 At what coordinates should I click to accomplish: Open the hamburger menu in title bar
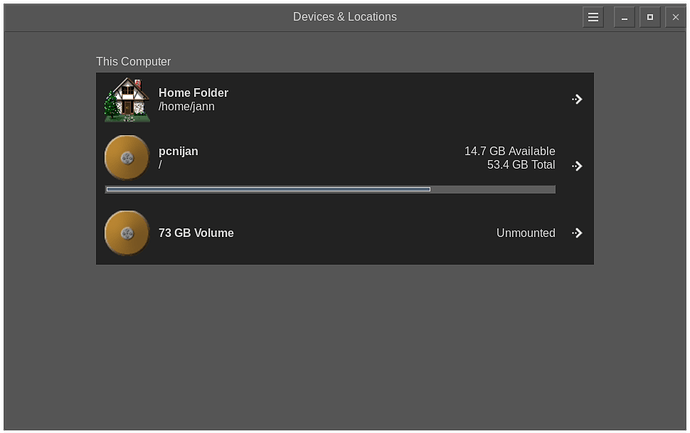[x=593, y=17]
